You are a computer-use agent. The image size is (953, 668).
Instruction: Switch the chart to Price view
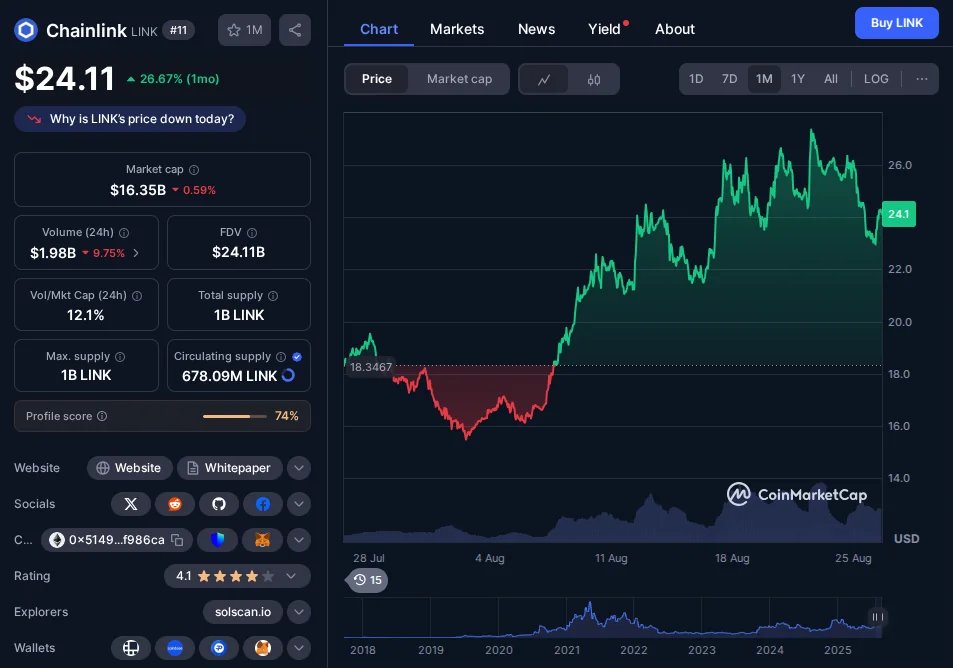pos(377,79)
